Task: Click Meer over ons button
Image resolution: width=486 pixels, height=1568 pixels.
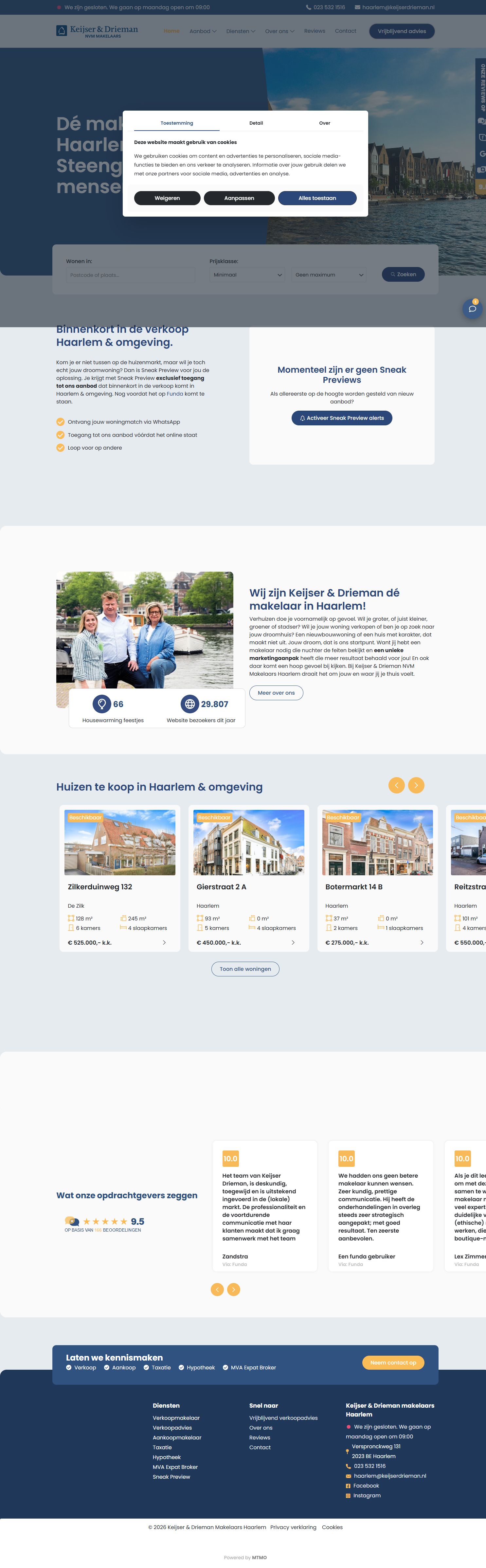Action: tap(276, 693)
